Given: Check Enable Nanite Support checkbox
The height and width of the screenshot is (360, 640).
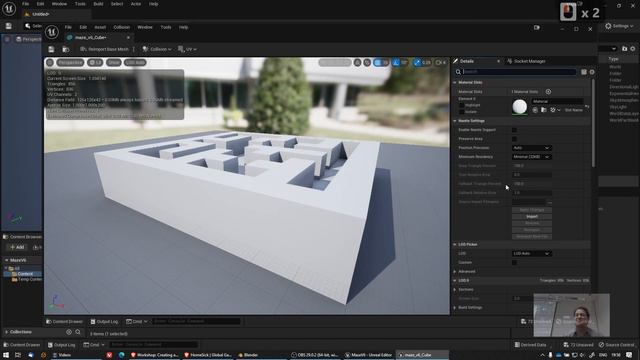Looking at the screenshot, I should pyautogui.click(x=514, y=130).
